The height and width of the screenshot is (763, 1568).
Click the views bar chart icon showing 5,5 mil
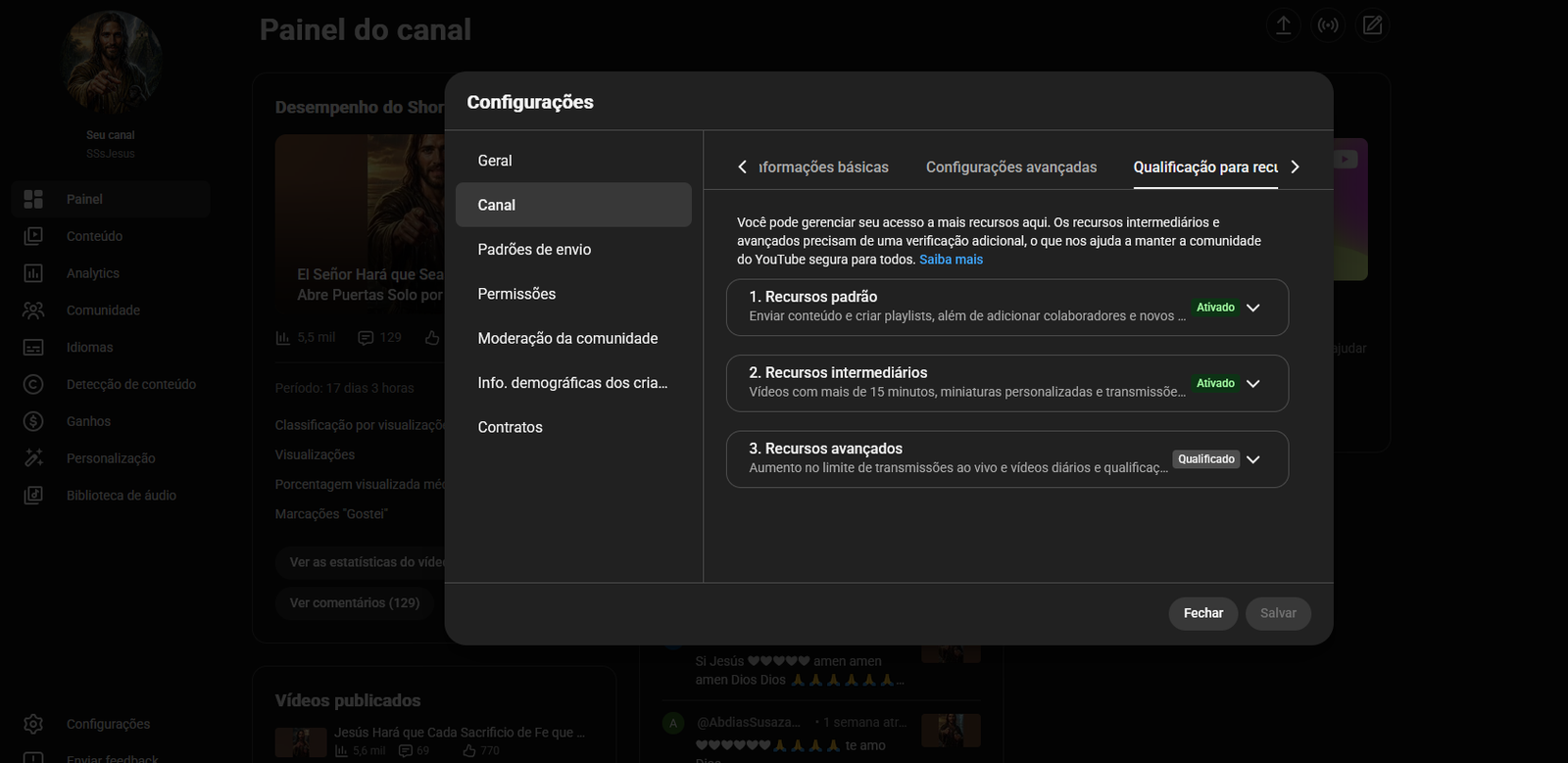(282, 338)
